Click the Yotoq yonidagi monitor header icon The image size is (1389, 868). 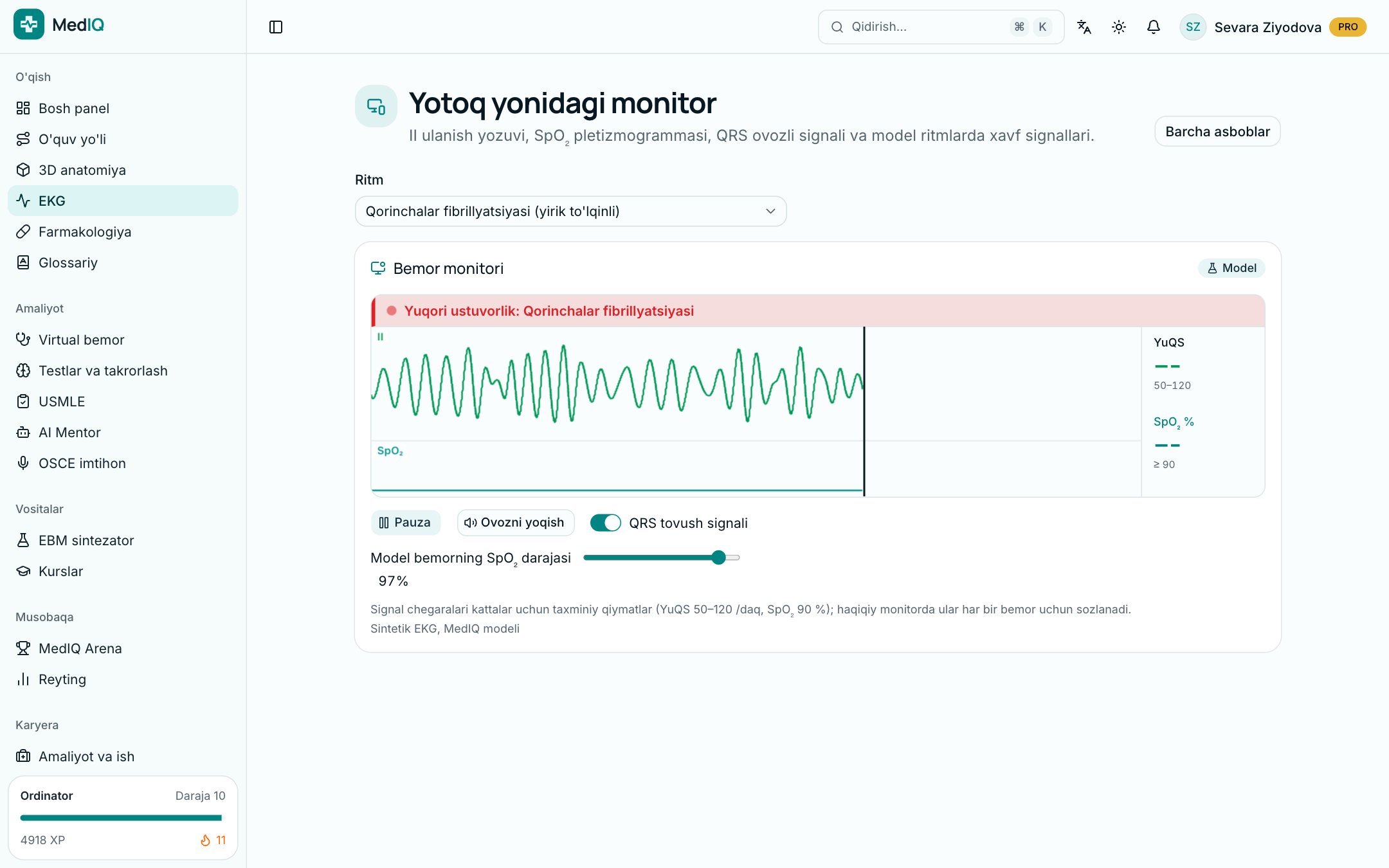coord(376,106)
